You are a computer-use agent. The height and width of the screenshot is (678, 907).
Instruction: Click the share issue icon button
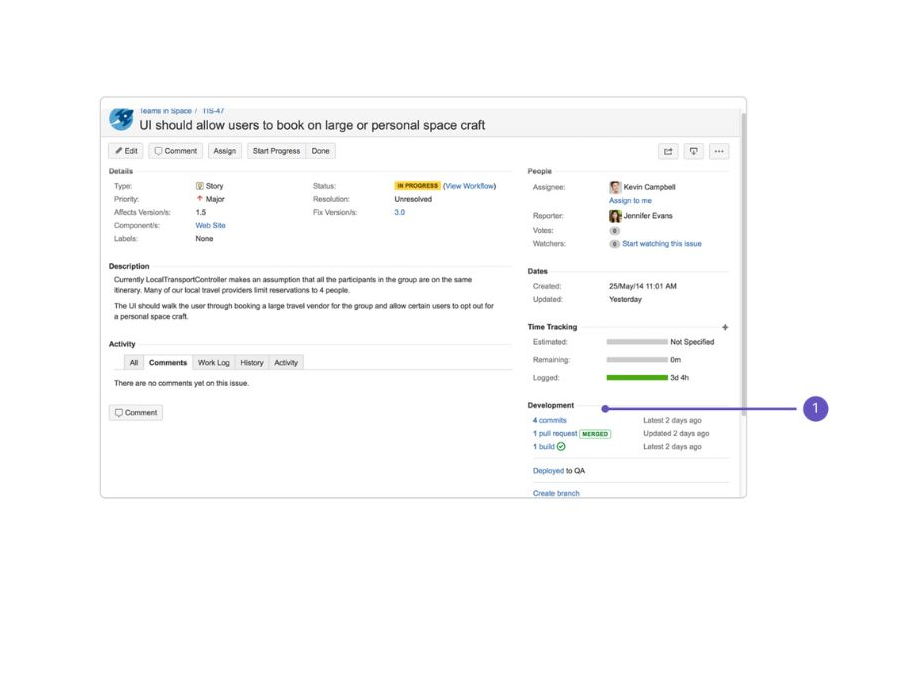[x=668, y=152]
